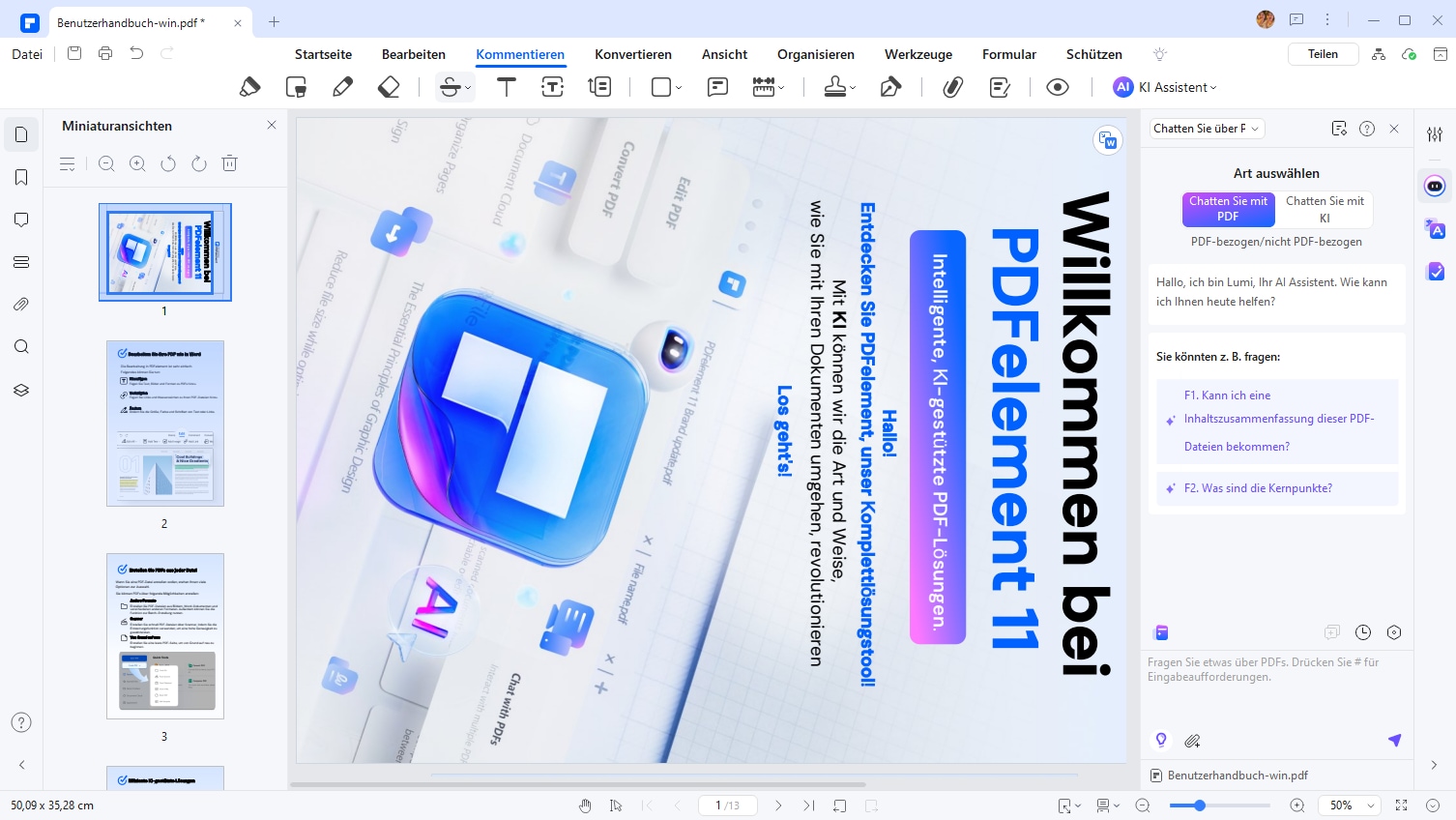The width and height of the screenshot is (1456, 820).
Task: Adjust the zoom slider handle
Action: [x=1200, y=805]
